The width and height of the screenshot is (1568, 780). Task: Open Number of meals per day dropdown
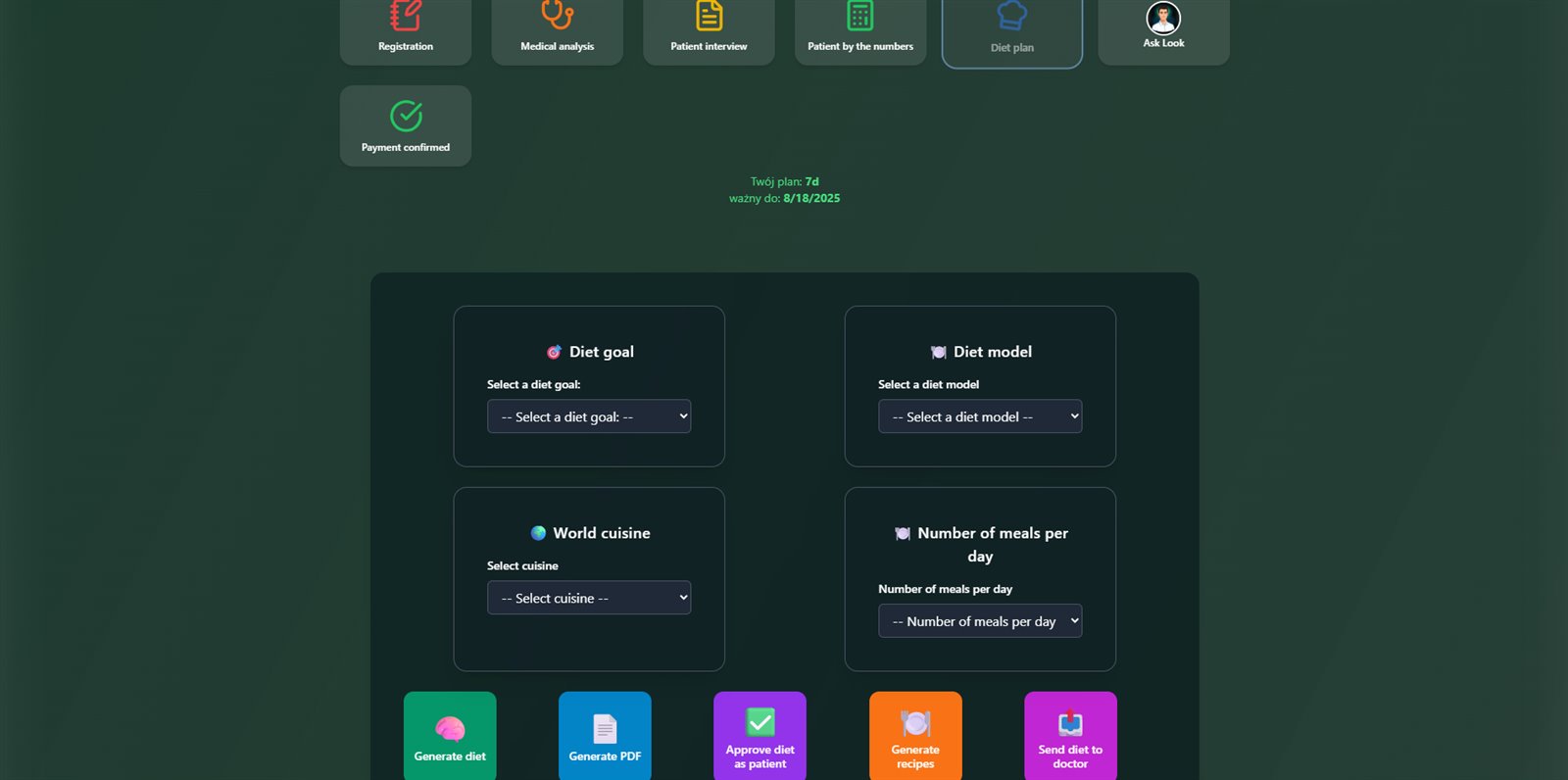click(979, 621)
